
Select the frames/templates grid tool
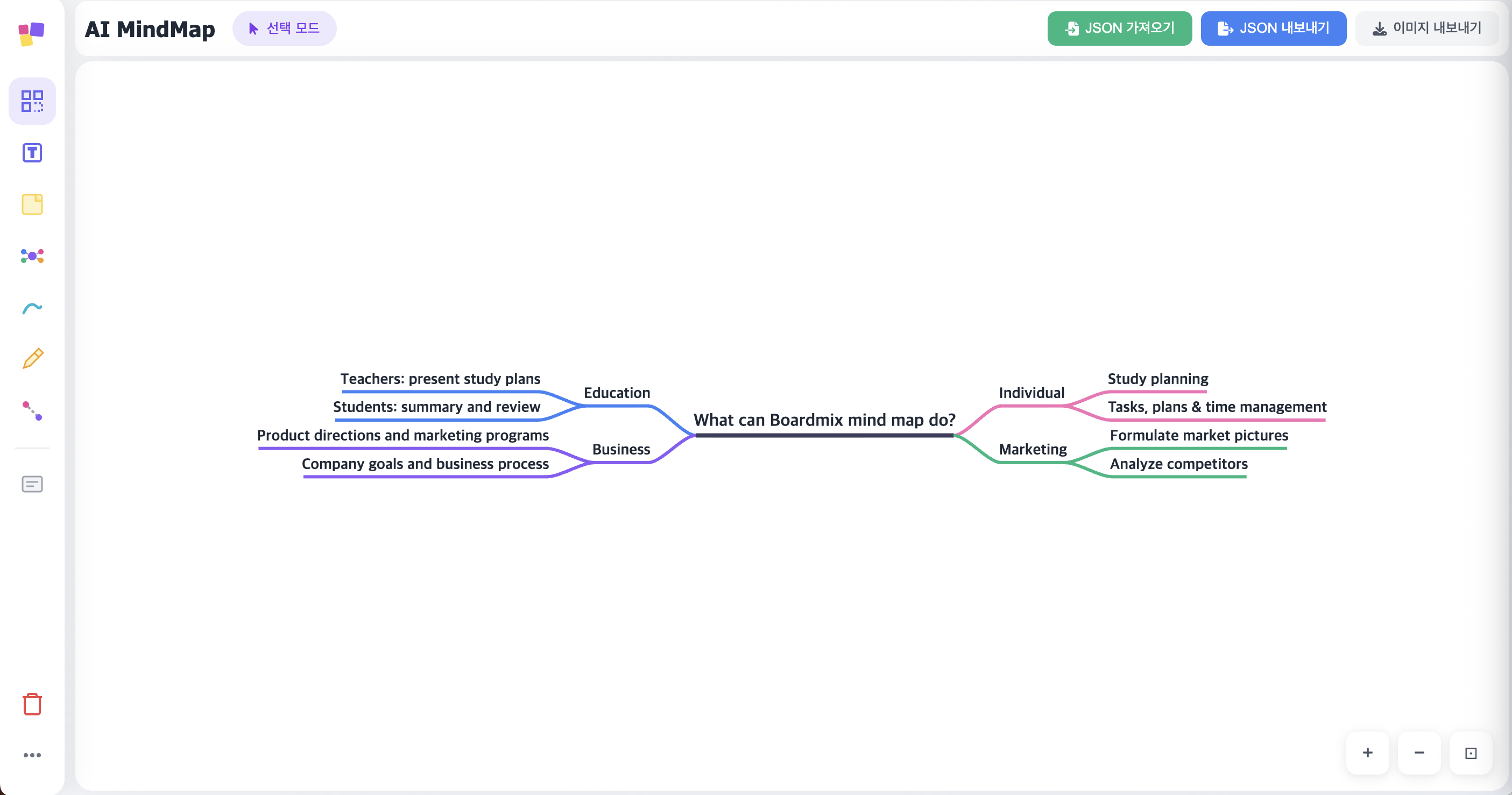[x=32, y=101]
